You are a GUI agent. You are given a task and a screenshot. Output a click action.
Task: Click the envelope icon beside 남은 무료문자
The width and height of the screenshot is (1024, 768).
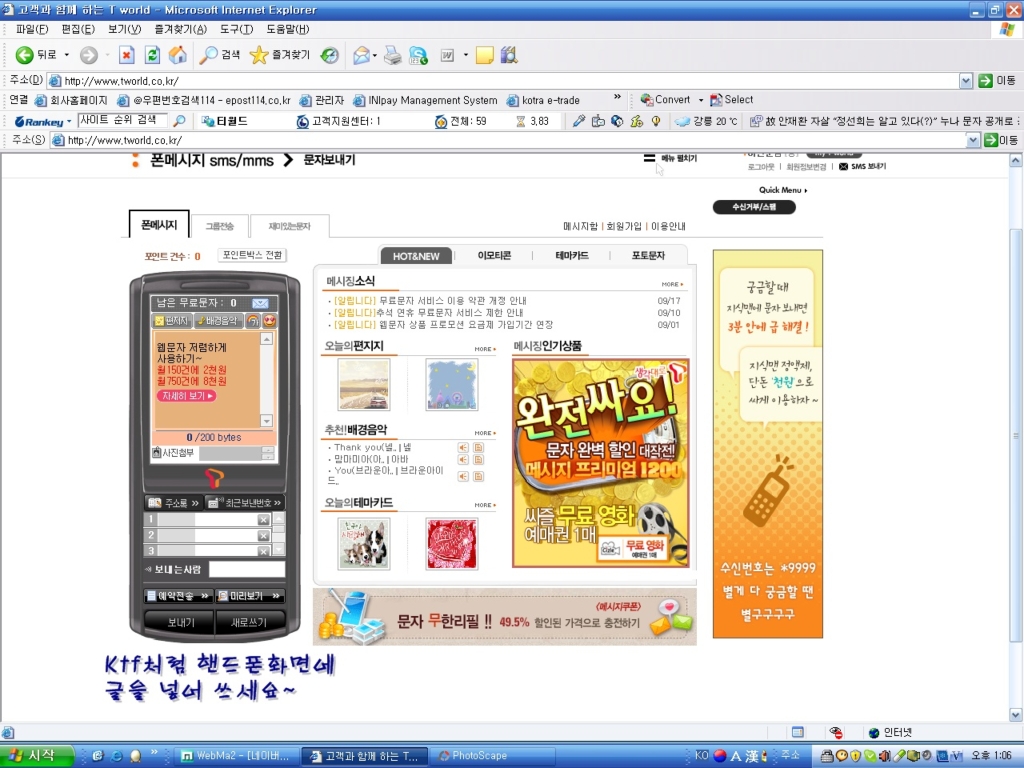pyautogui.click(x=260, y=303)
